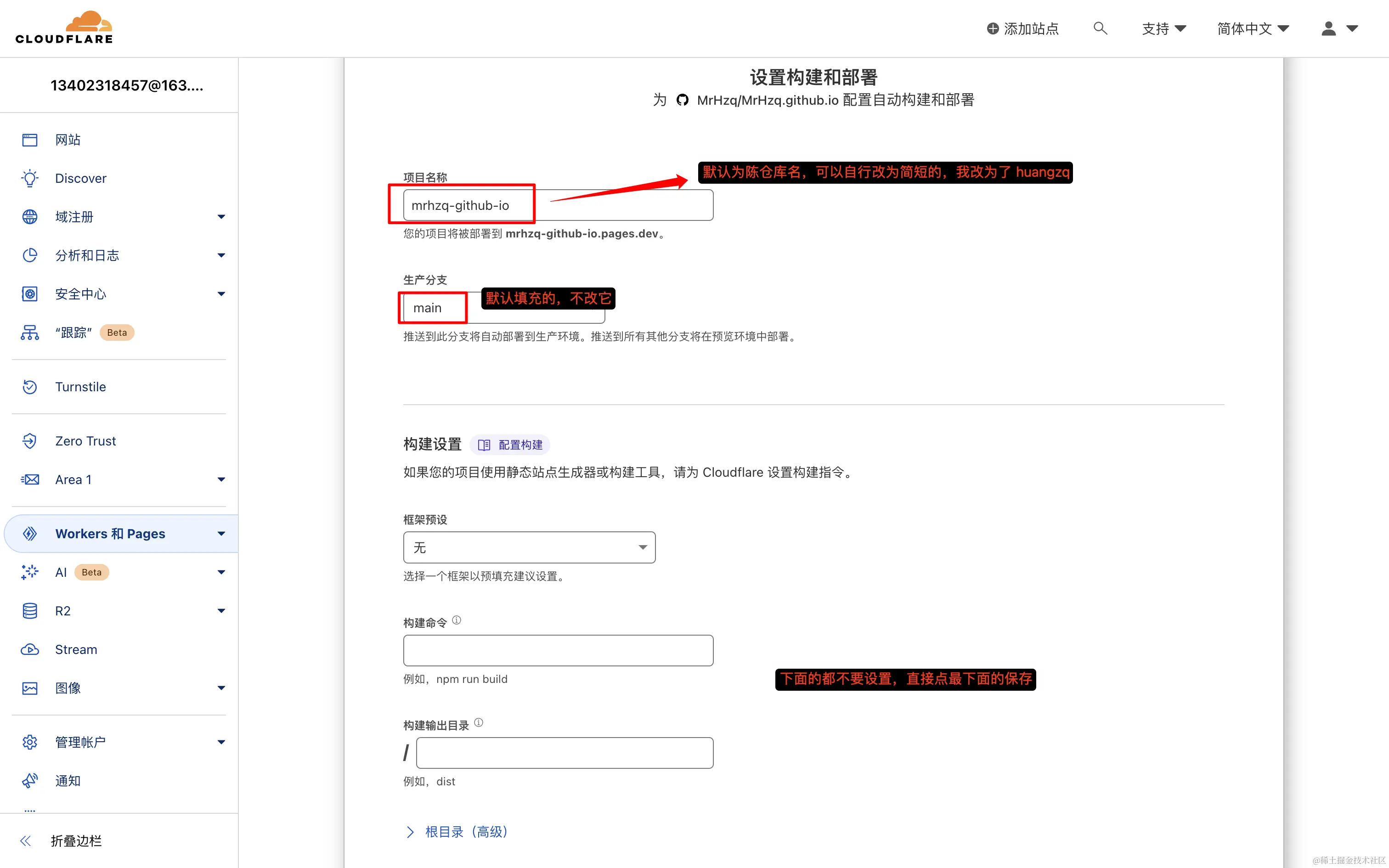Click the 构建命令 input field

(558, 650)
